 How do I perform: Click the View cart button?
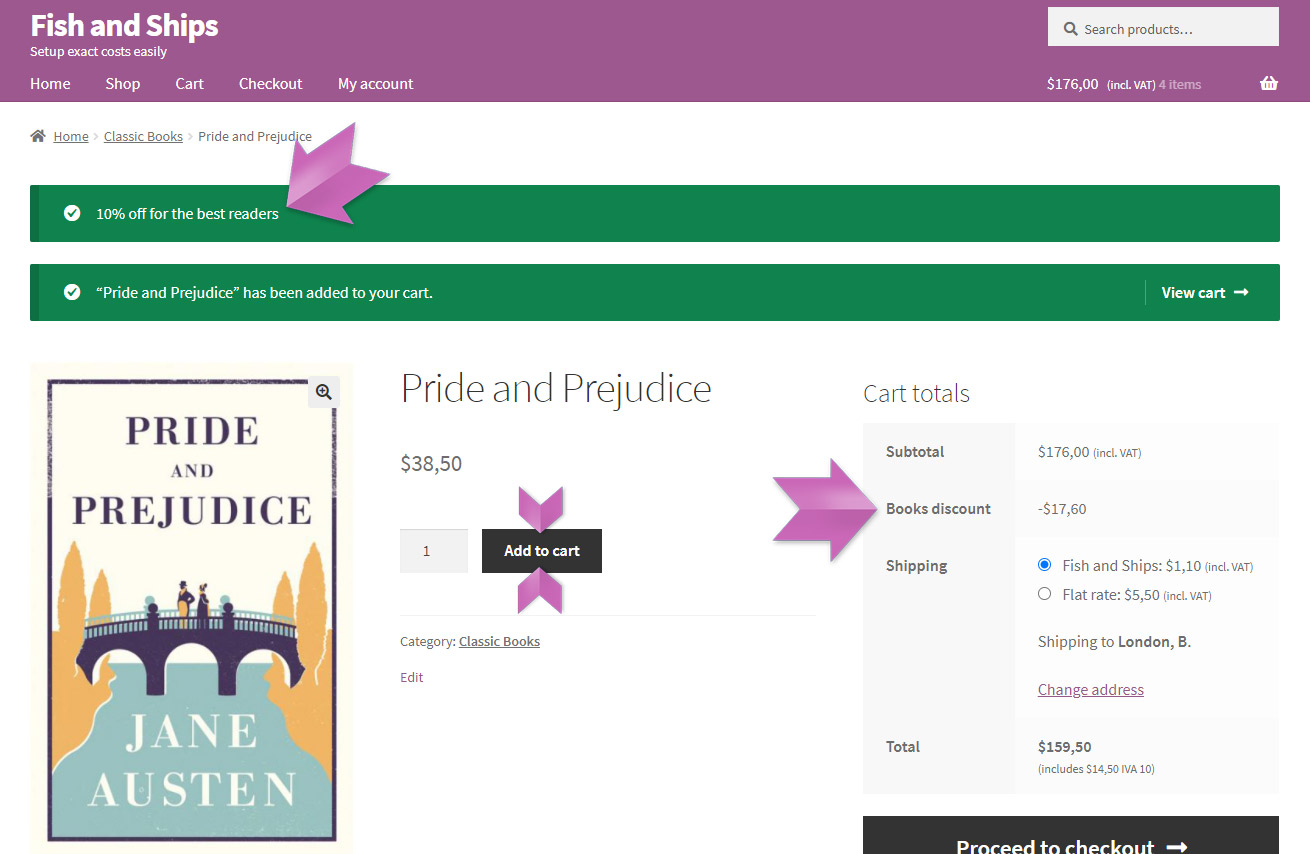[x=1193, y=292]
